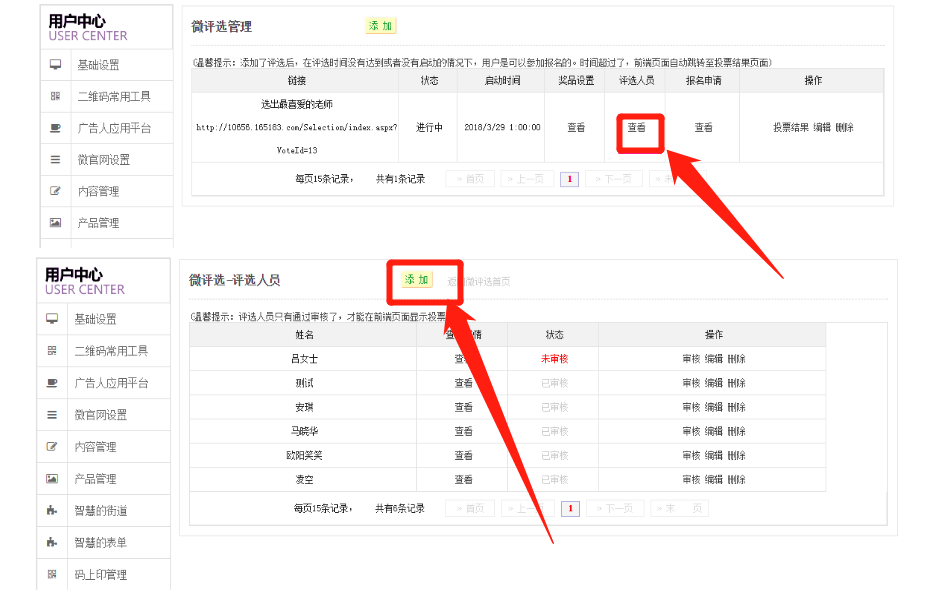Click QR icon for 二维码常用工具 in lower sidebar

click(x=52, y=351)
